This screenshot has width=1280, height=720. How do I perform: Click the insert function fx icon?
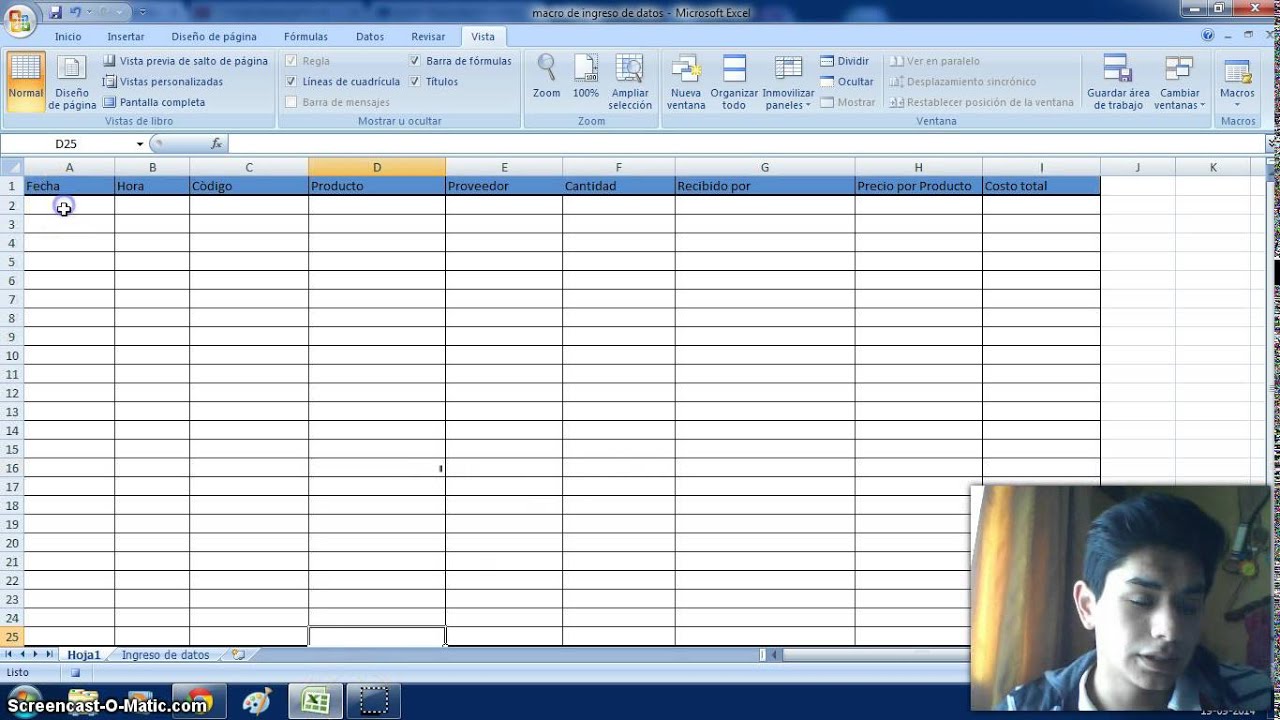[217, 144]
